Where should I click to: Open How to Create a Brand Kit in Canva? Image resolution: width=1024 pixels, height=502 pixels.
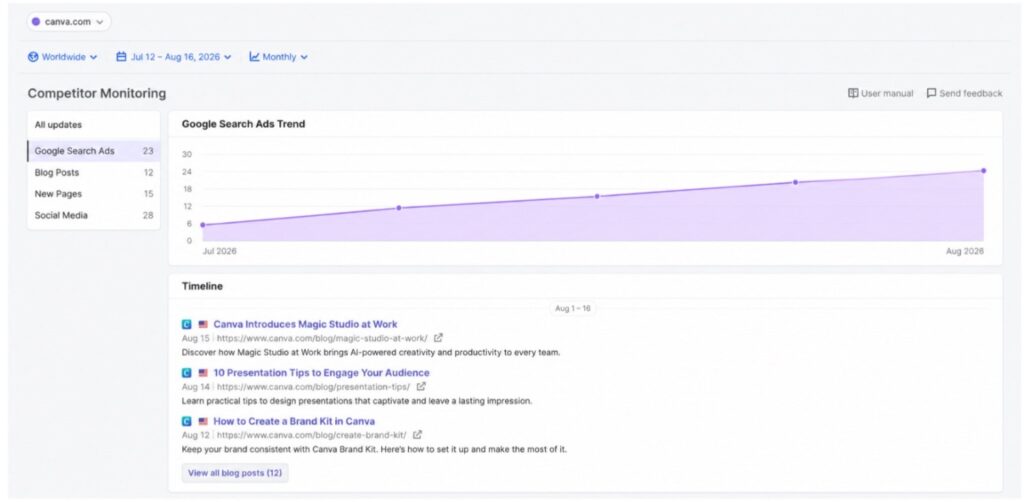click(294, 421)
